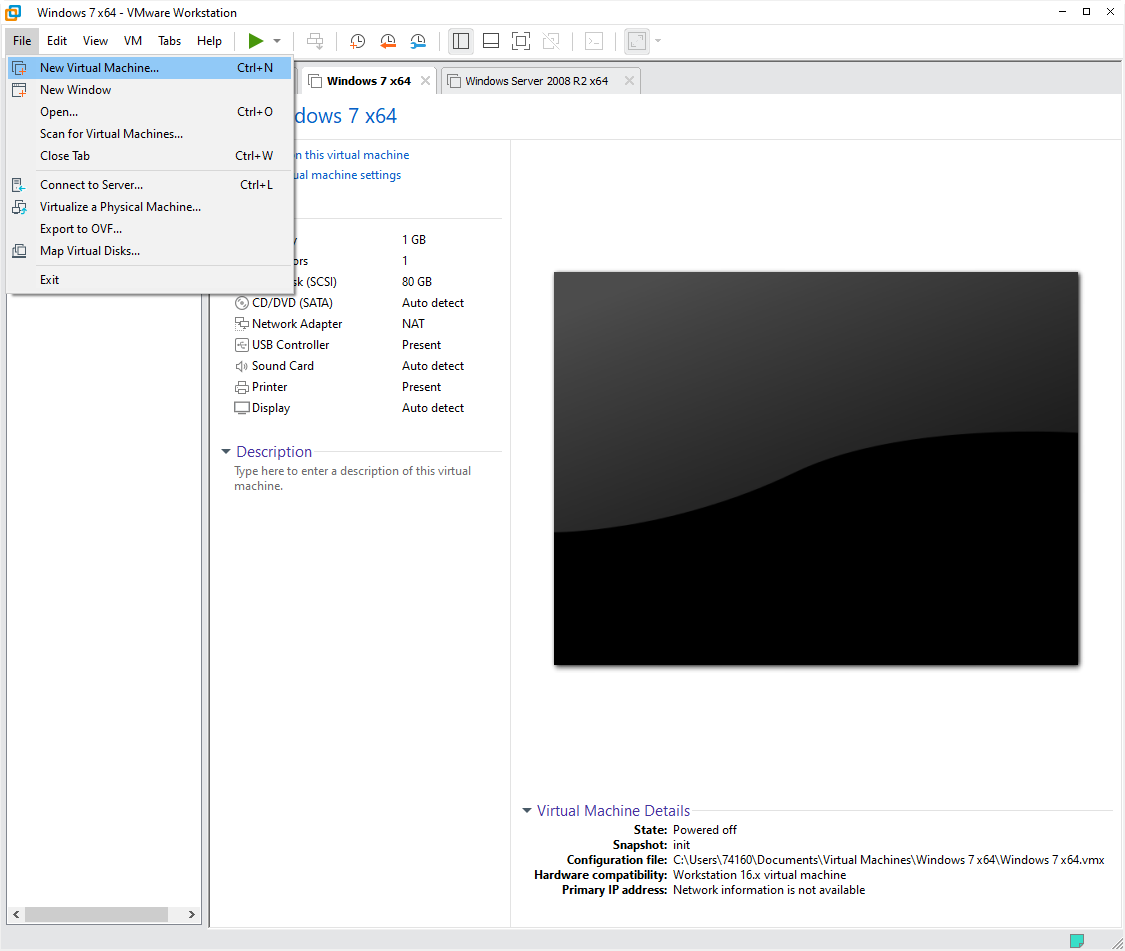
Task: Click the Virtualize a Physical Machine icon
Action: click(19, 207)
